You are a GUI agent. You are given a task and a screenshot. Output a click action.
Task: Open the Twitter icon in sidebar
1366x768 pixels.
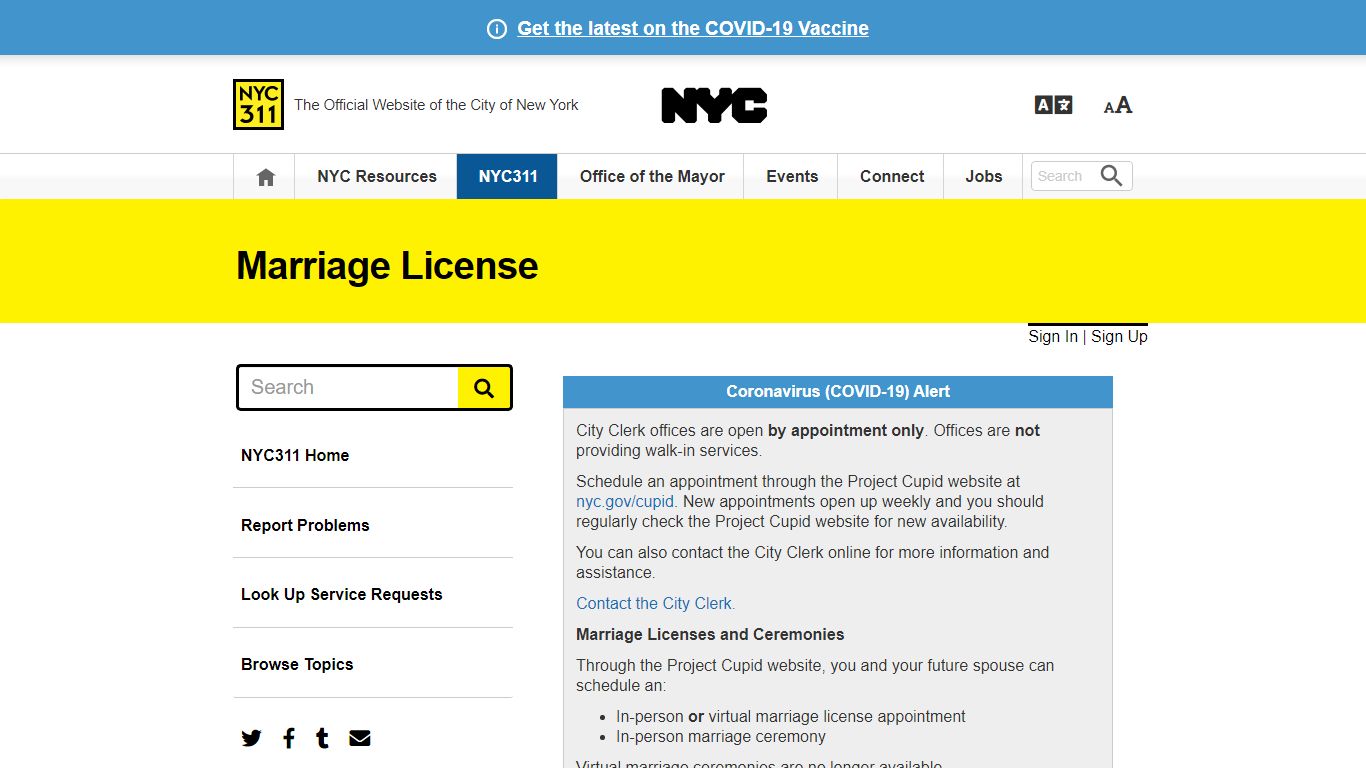tap(251, 738)
